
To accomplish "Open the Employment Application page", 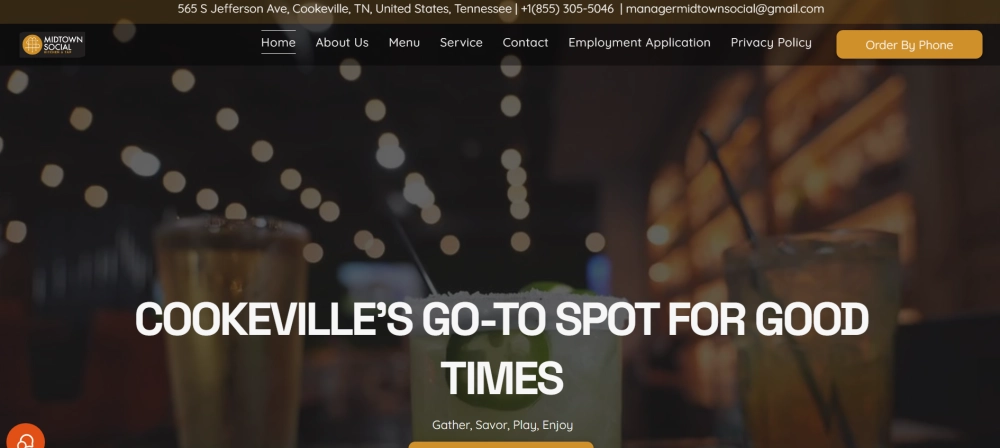I will [x=639, y=43].
